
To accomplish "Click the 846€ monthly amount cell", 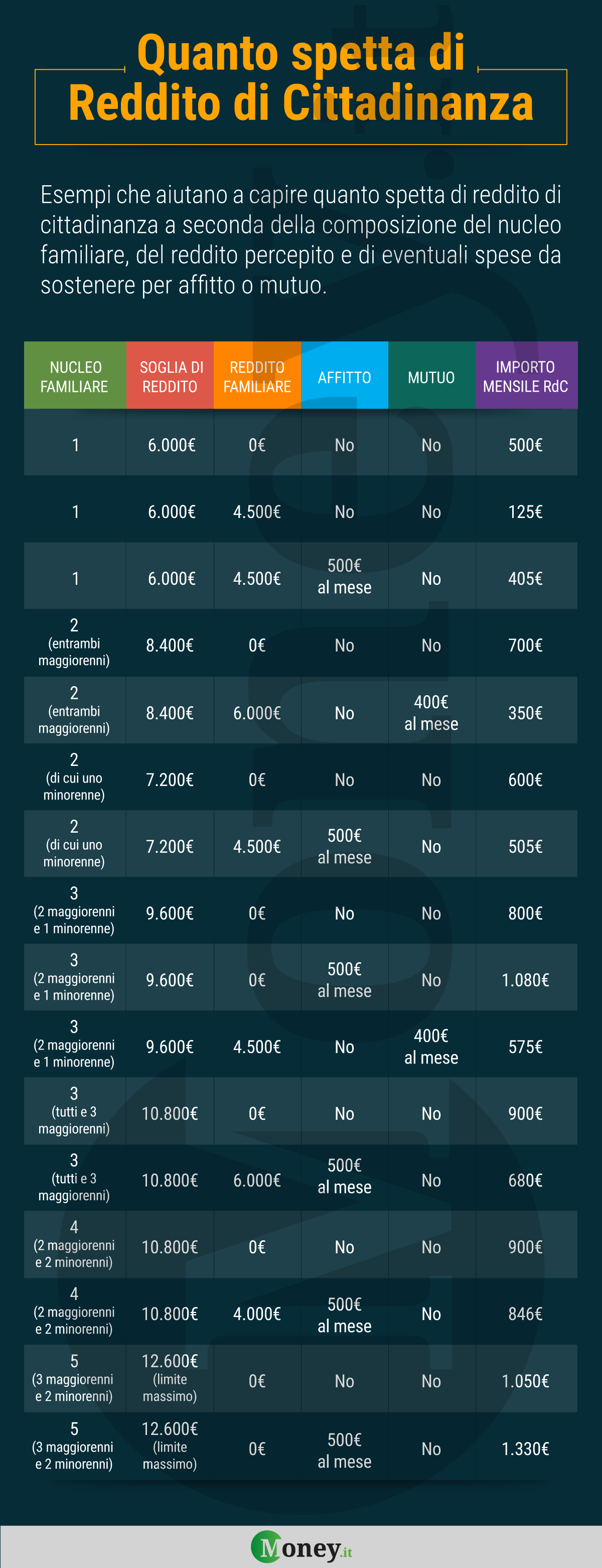I will [526, 1314].
